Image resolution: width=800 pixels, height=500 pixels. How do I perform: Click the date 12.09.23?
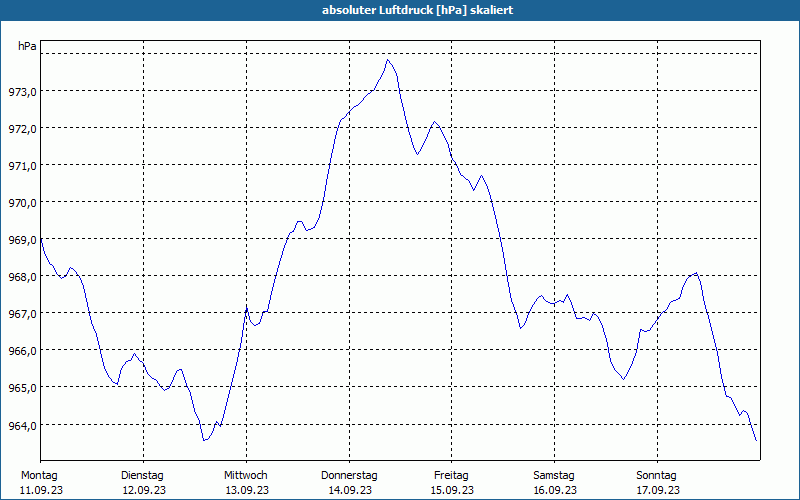click(x=144, y=490)
